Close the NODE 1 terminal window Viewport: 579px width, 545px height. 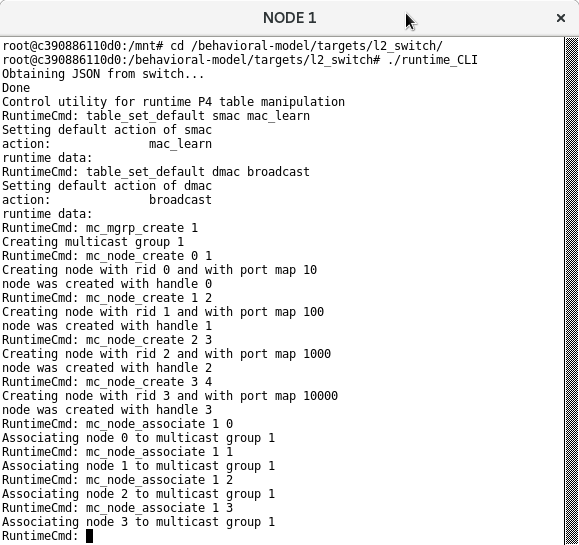click(x=561, y=18)
